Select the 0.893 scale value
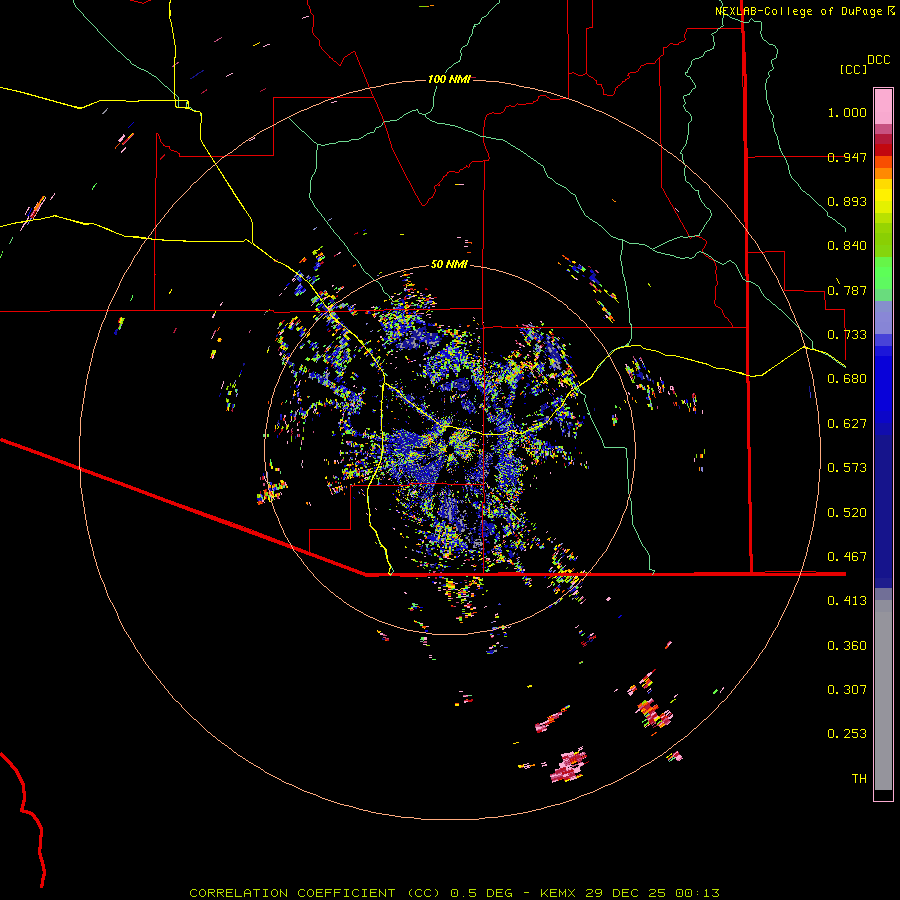The image size is (900, 900). (847, 201)
